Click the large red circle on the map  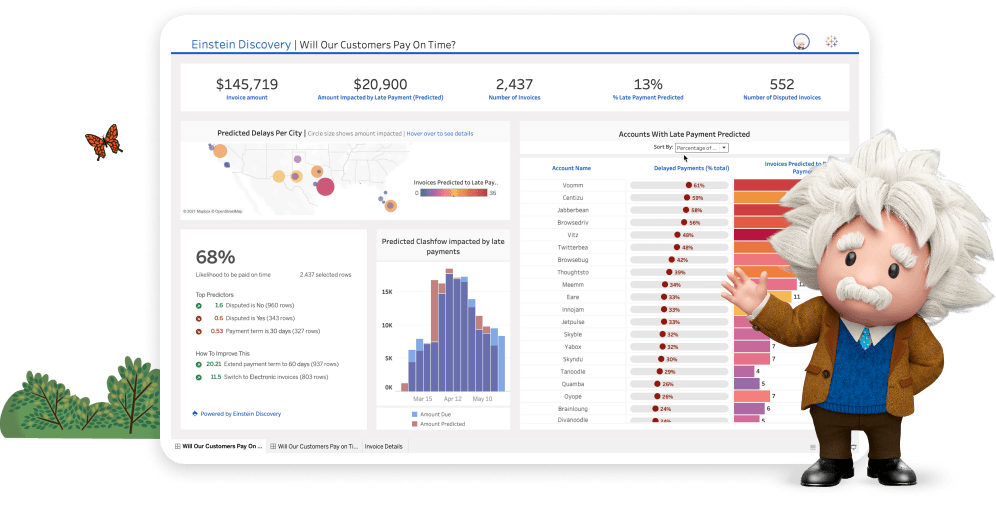pos(325,186)
